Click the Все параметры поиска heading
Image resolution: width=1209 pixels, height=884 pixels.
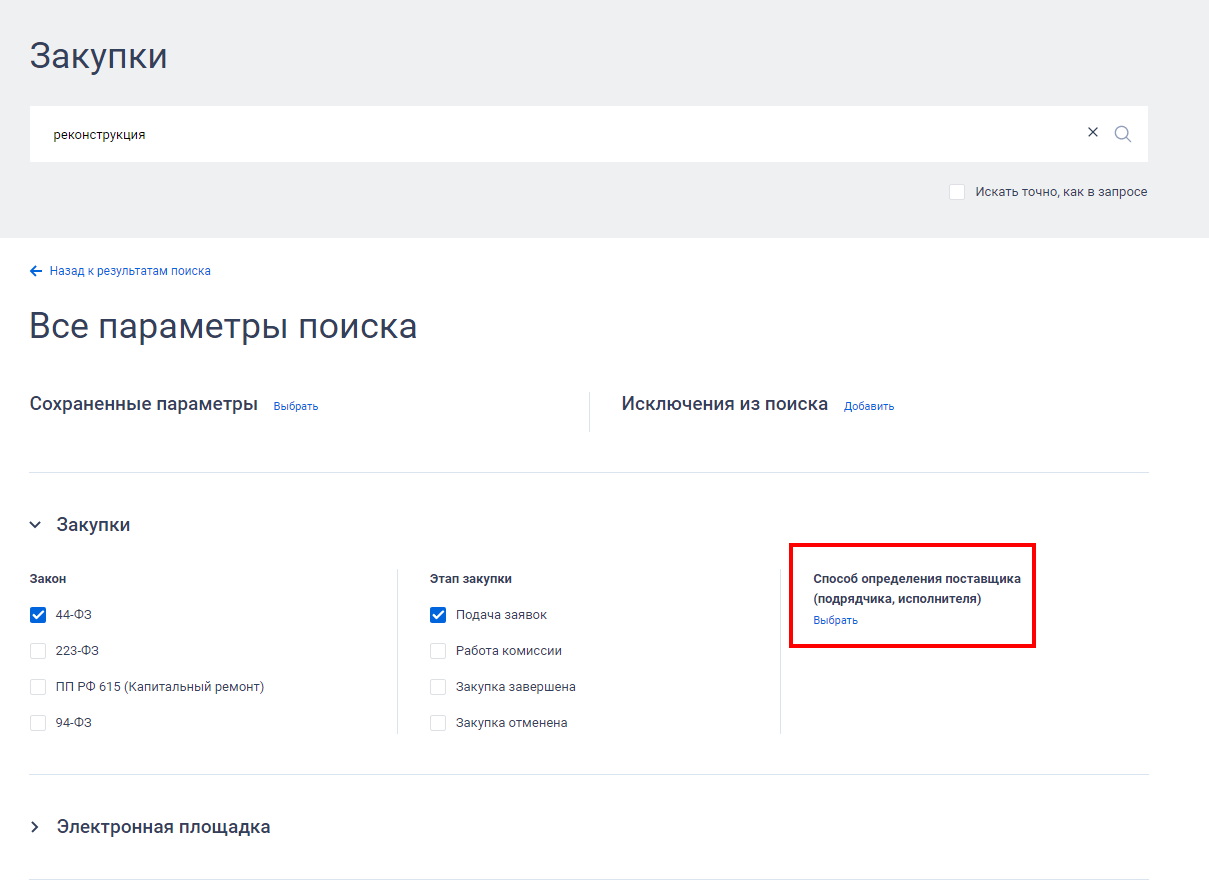223,327
